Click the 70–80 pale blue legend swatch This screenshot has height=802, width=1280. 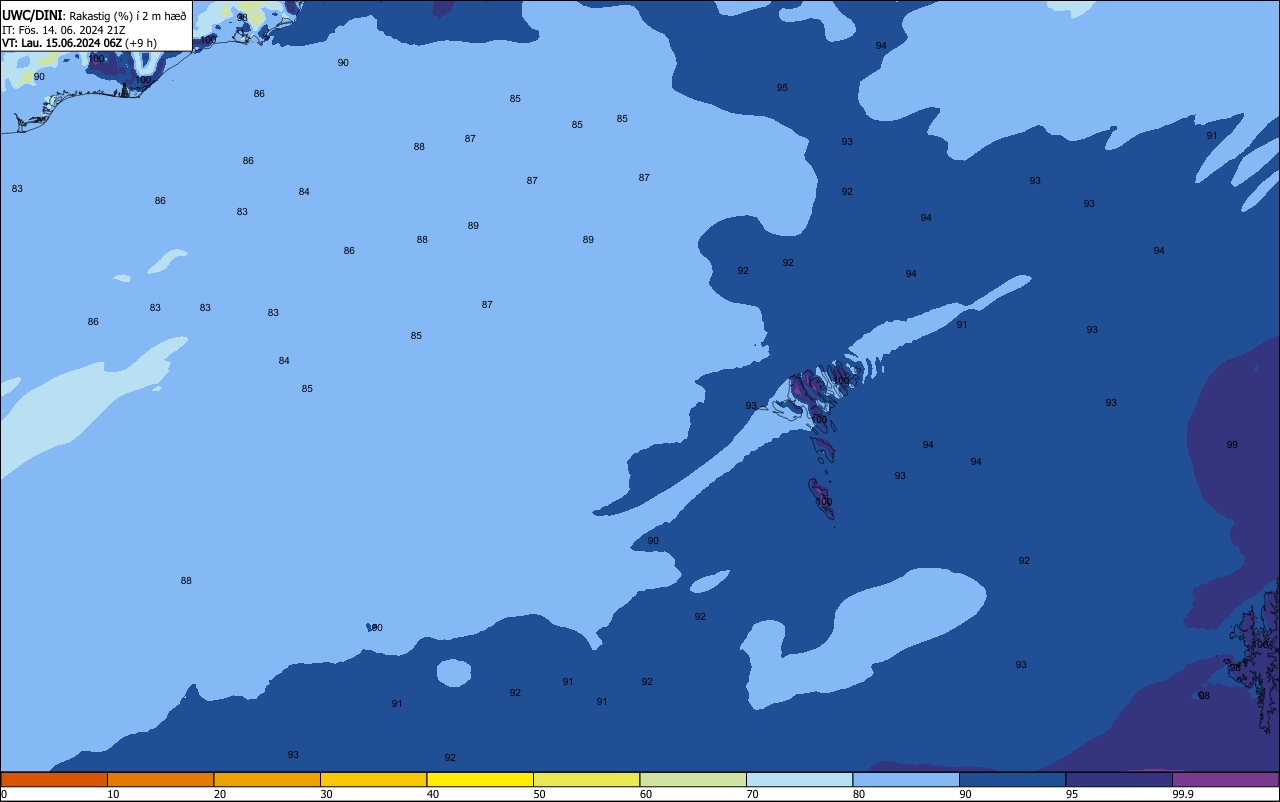coord(799,779)
